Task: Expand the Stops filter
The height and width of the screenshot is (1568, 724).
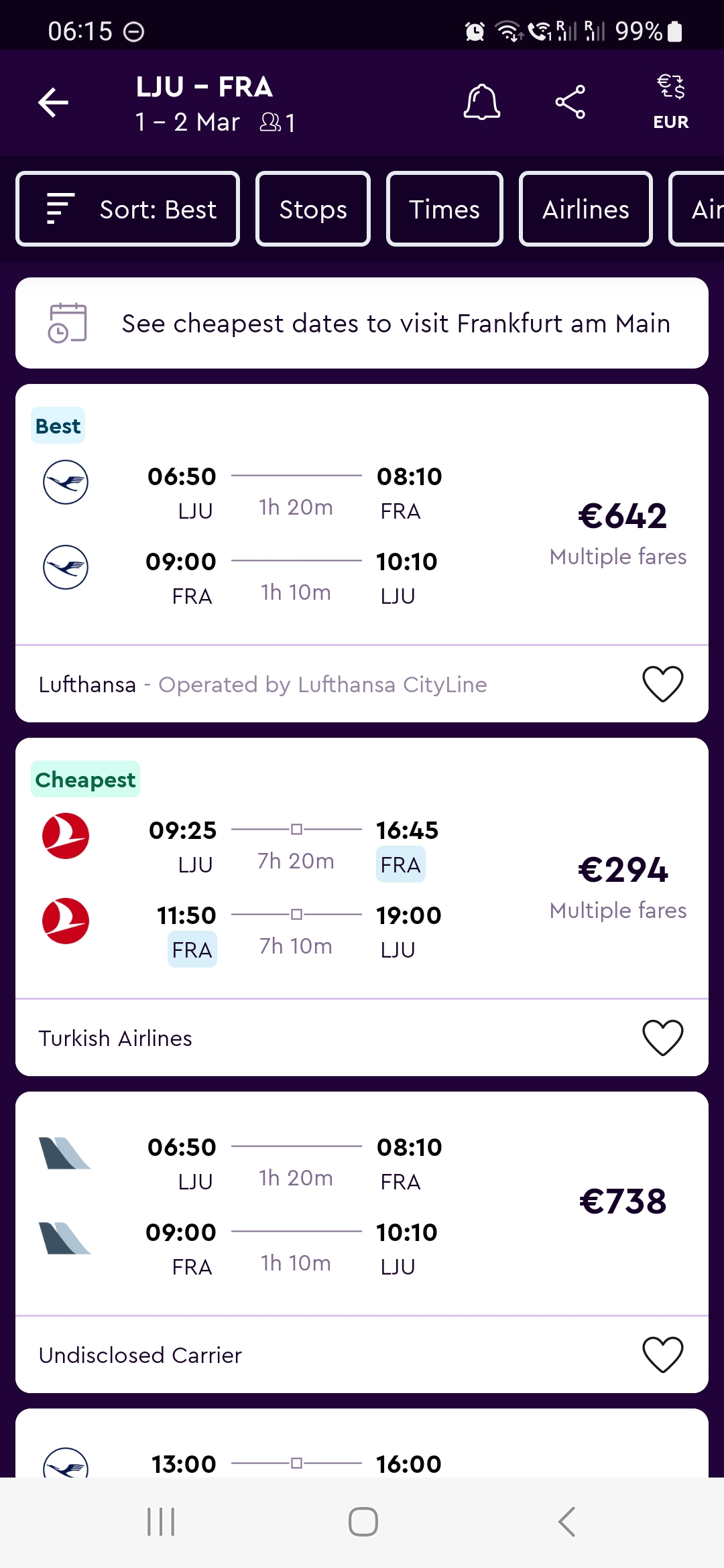Action: (313, 209)
